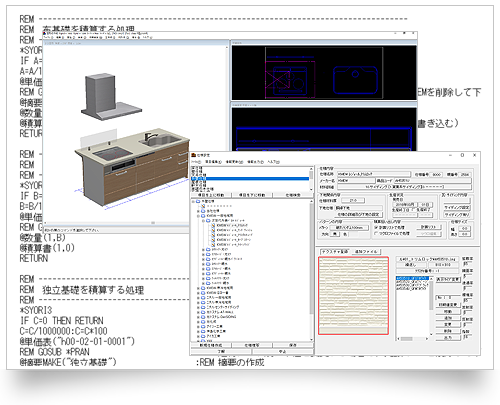Expand the ニチハ寒冷地用 folder
This screenshot has width=500, height=405.
(x=198, y=302)
